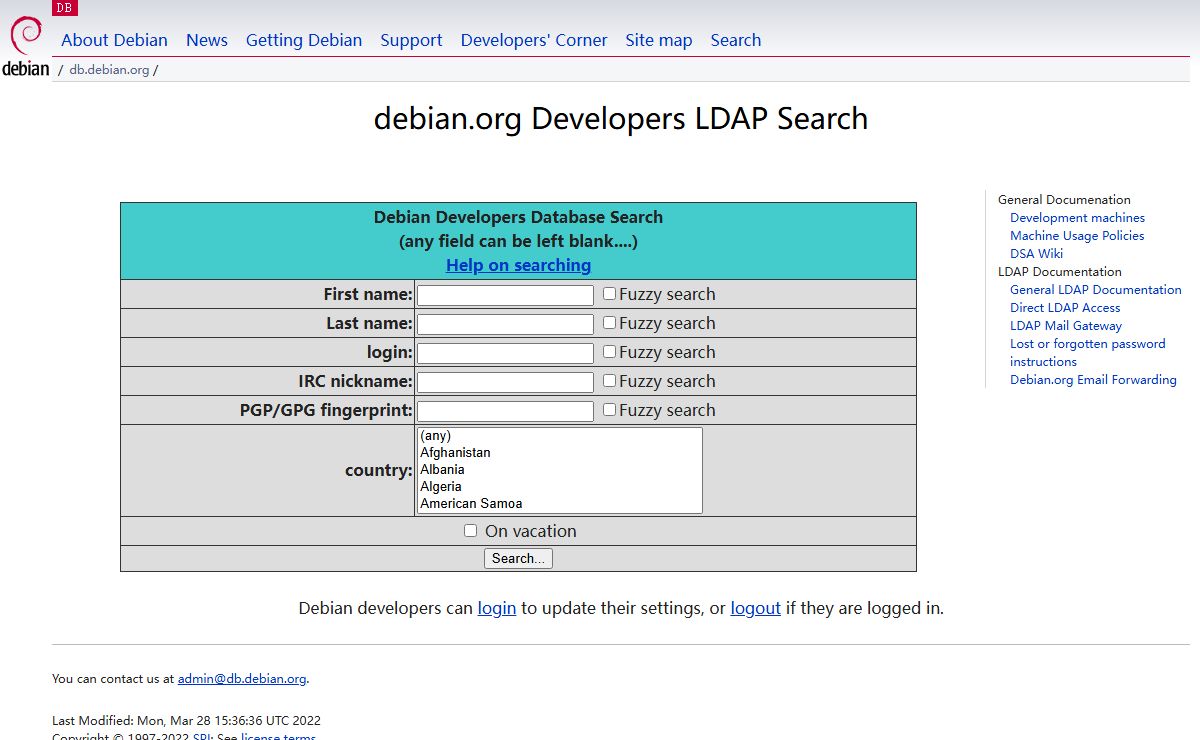Enable Fuzzy search for IRC nickname
Image resolution: width=1200 pixels, height=740 pixels.
pyautogui.click(x=609, y=381)
